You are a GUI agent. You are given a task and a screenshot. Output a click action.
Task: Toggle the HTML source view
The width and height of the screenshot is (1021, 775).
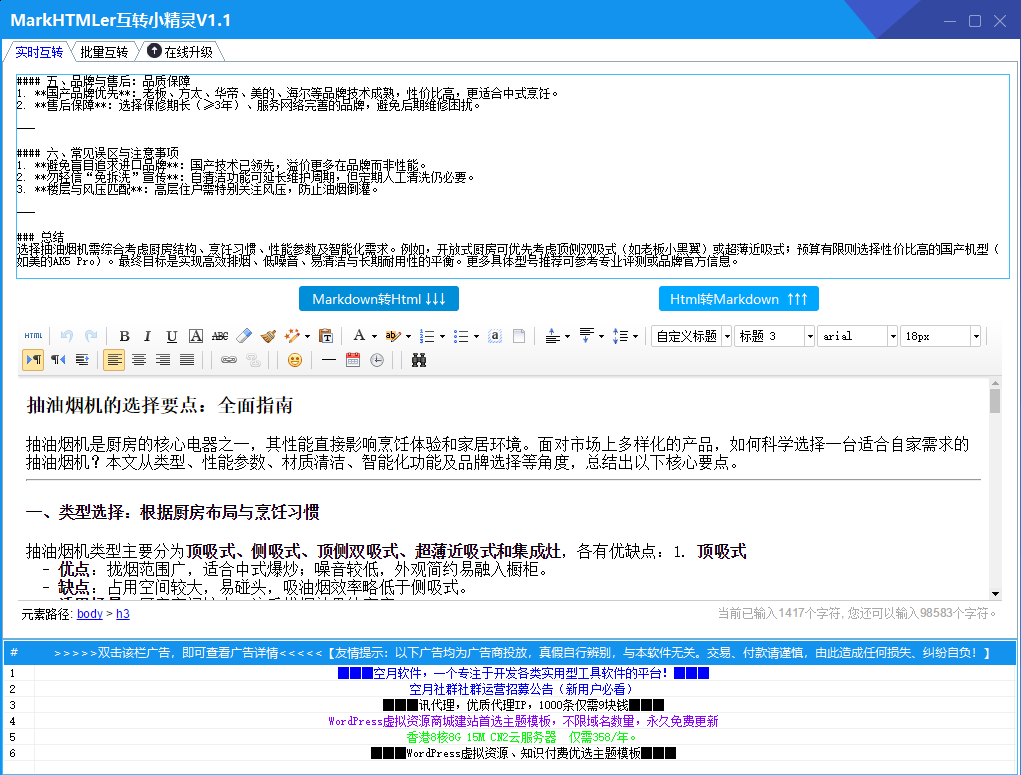pyautogui.click(x=32, y=337)
